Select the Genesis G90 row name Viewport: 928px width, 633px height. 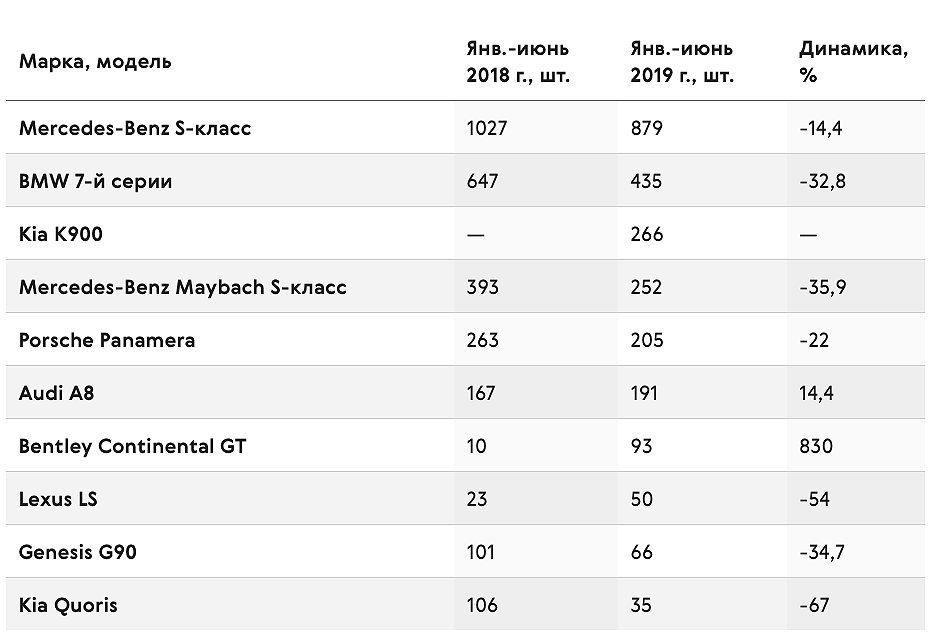pos(78,552)
